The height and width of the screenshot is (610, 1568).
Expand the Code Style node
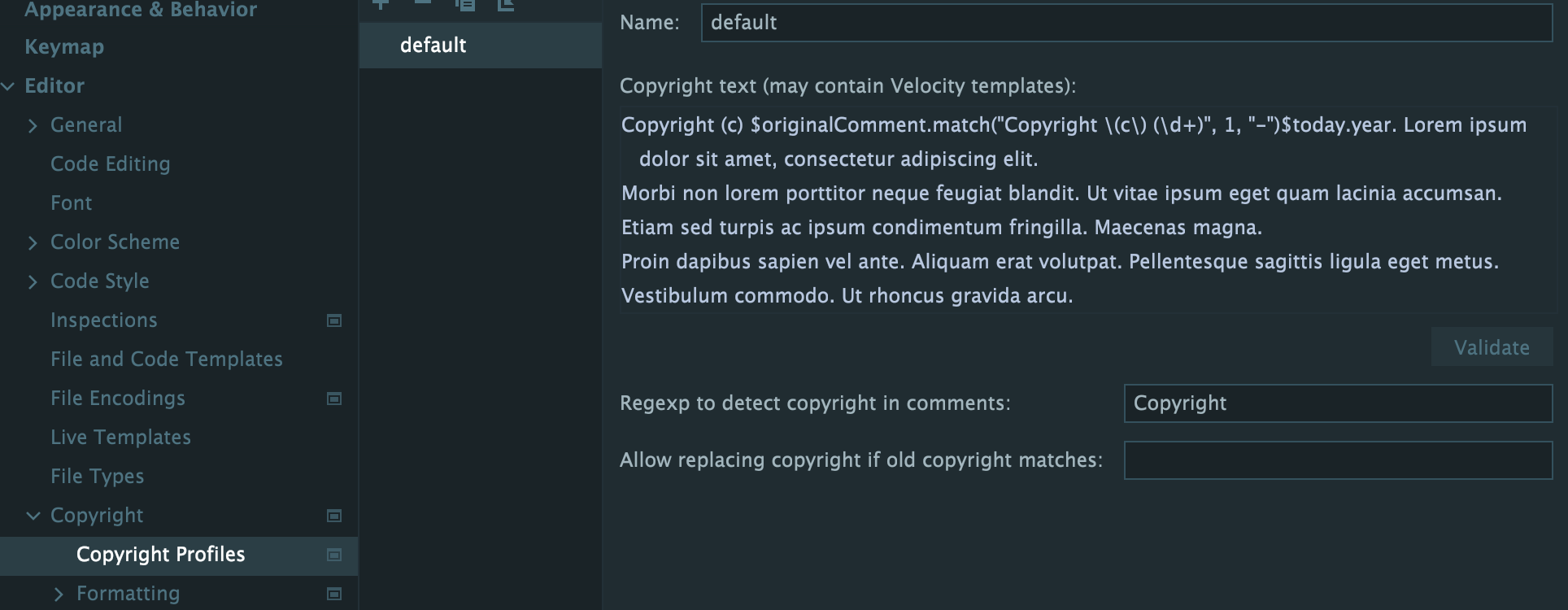point(33,281)
